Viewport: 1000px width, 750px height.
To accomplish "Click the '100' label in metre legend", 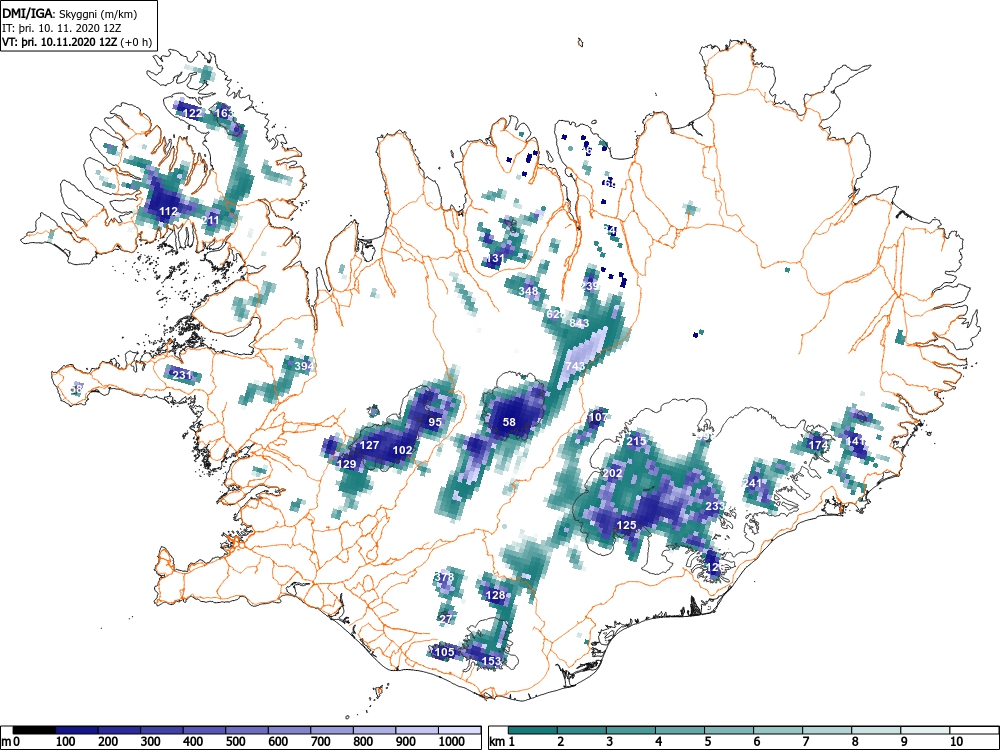I will (x=66, y=742).
